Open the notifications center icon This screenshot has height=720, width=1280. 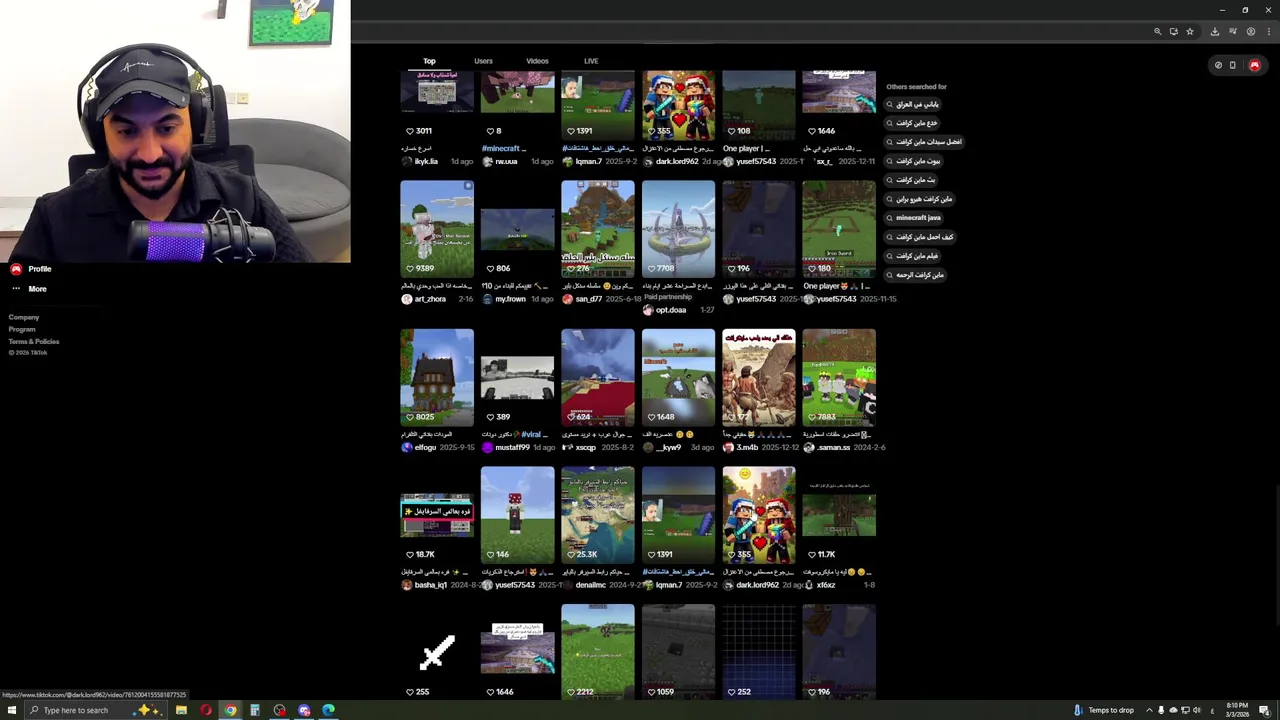click(1264, 710)
